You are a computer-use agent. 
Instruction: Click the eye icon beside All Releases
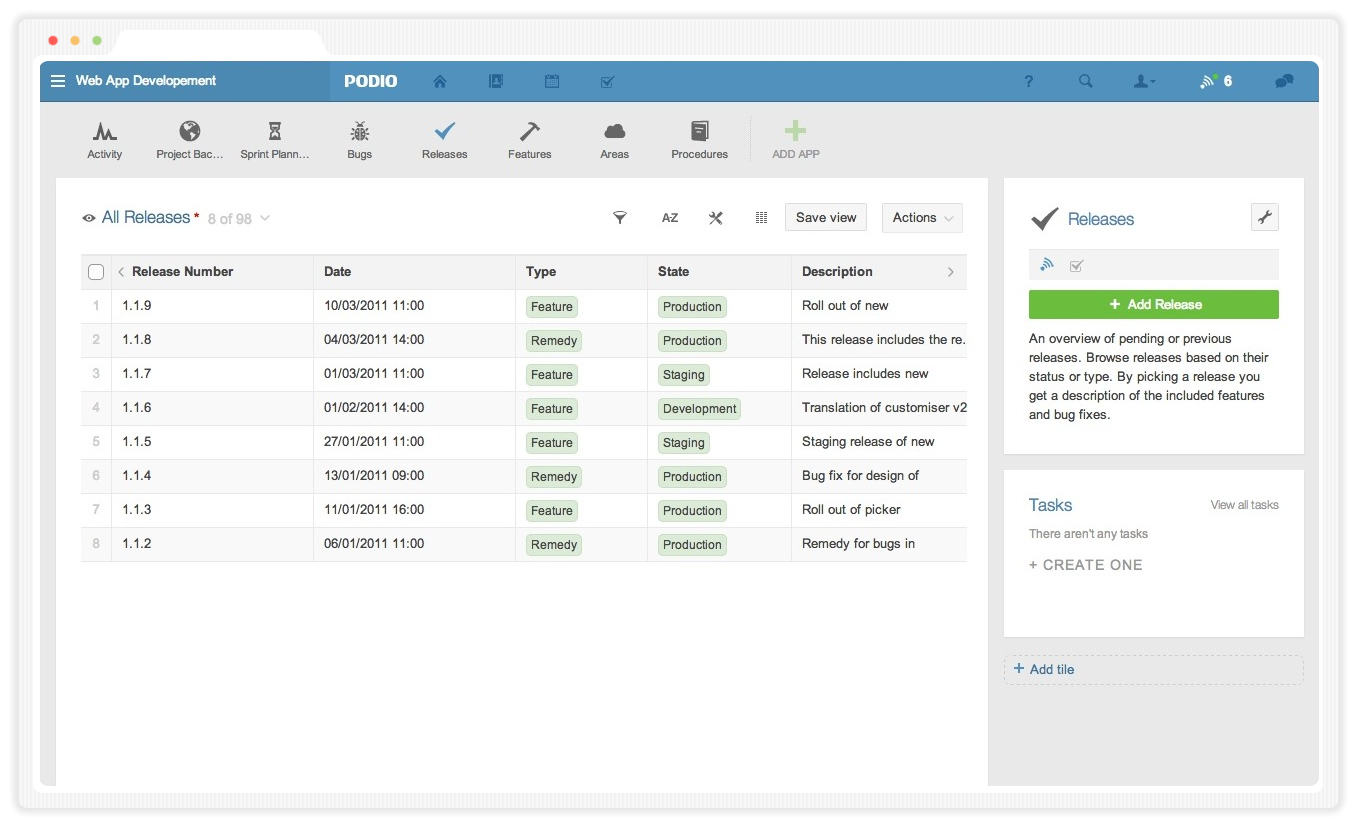(x=89, y=218)
